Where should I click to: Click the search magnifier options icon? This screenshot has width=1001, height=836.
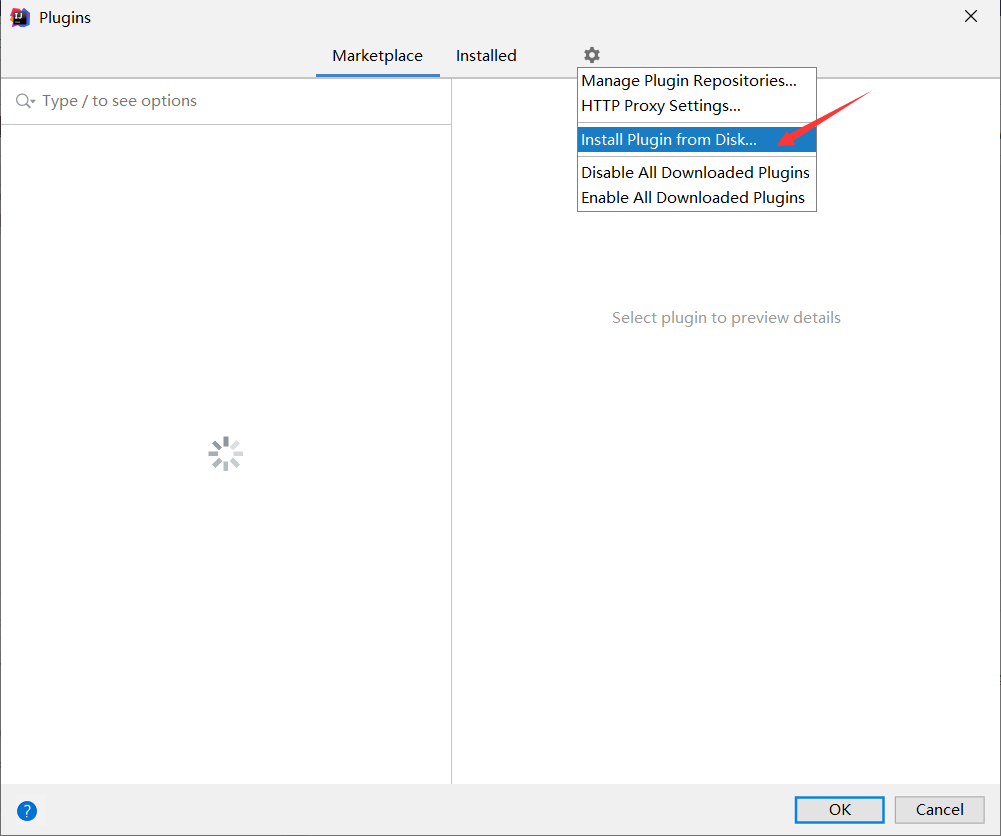(25, 101)
